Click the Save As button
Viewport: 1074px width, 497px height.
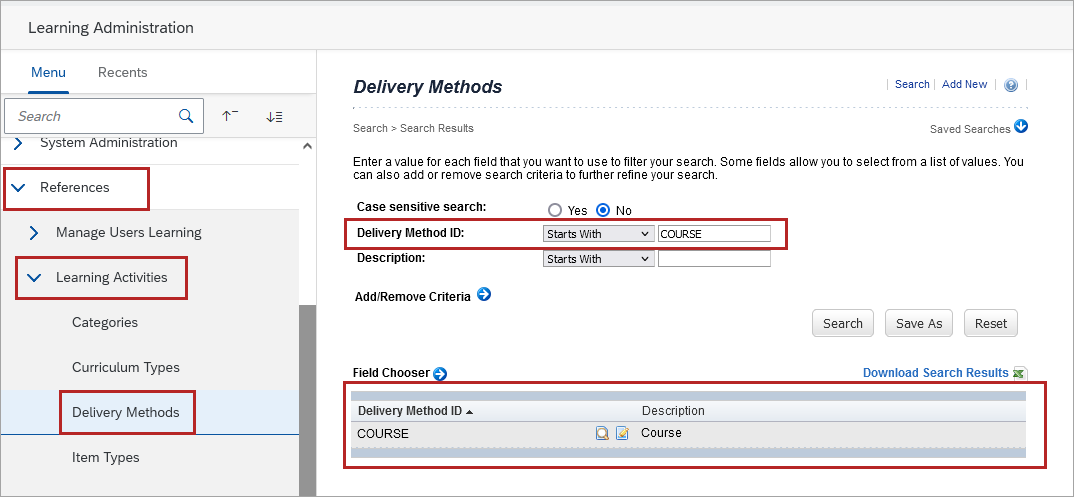(x=919, y=323)
